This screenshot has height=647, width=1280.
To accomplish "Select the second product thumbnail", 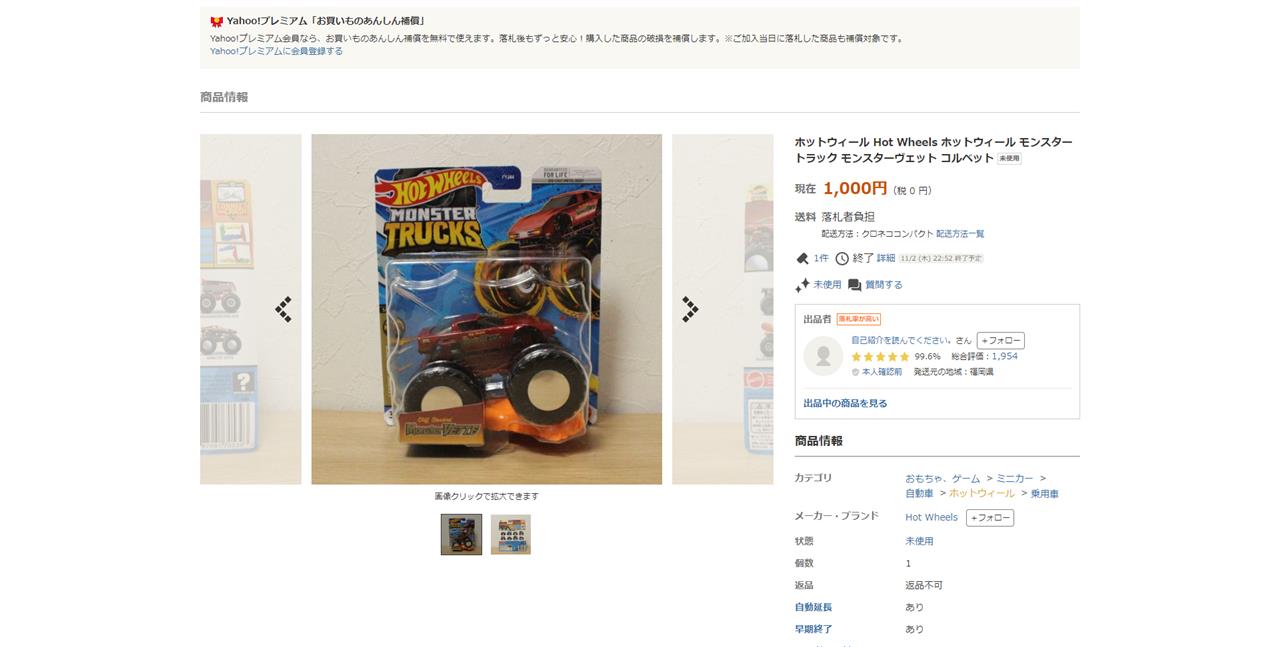I will click(511, 534).
